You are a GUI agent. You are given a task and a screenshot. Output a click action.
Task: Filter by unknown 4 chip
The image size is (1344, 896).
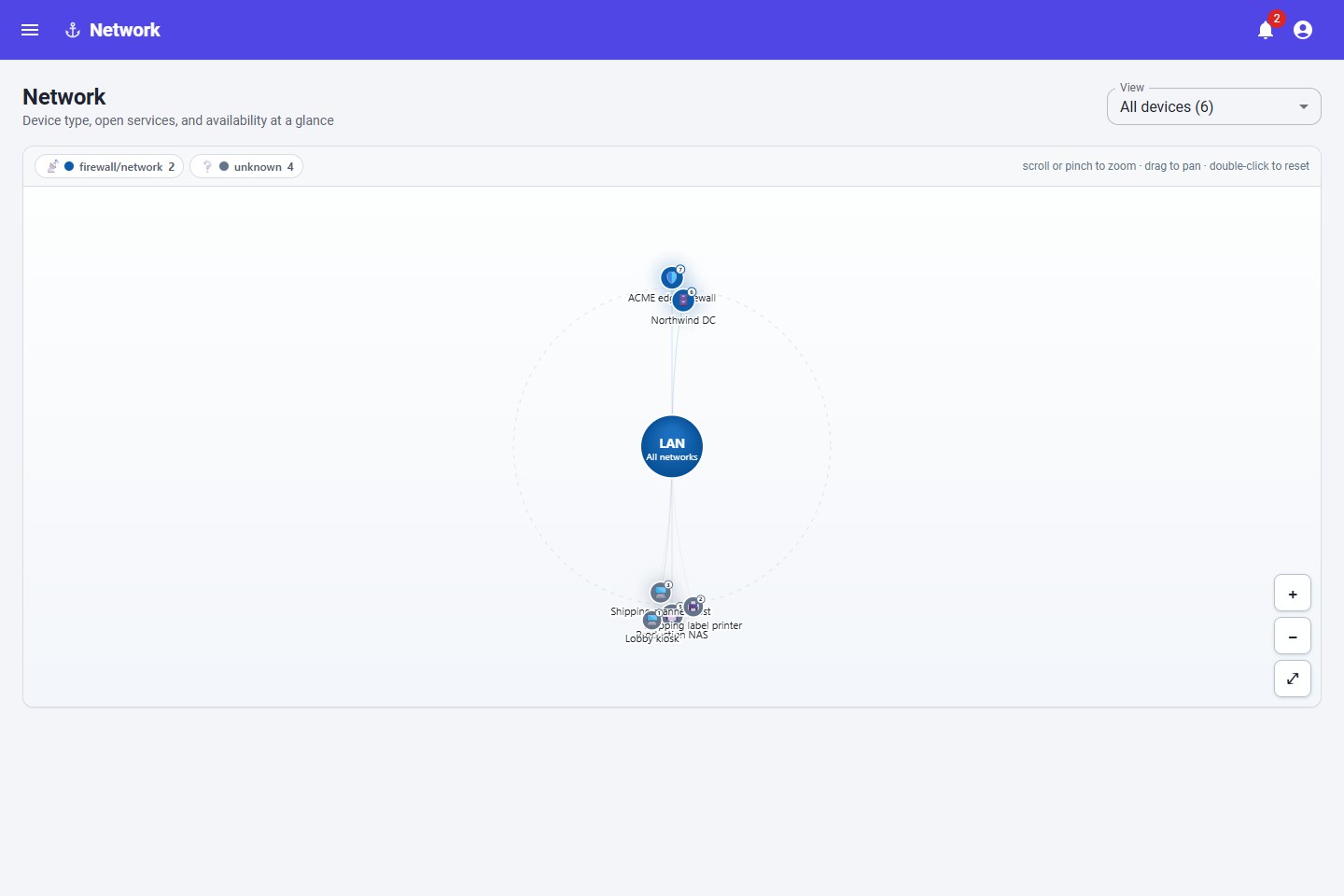pos(246,166)
